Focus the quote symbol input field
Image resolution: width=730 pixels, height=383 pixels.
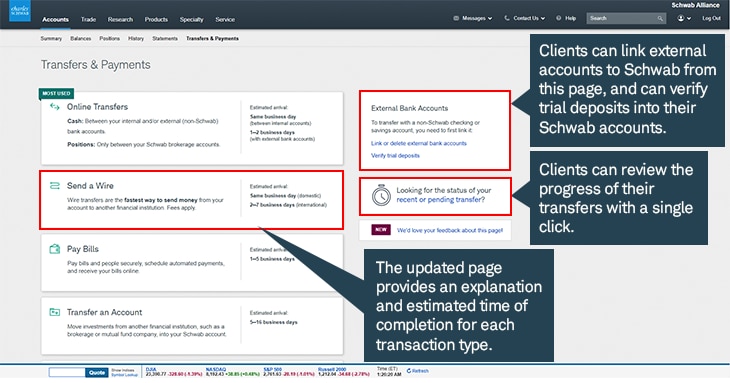[x=67, y=372]
